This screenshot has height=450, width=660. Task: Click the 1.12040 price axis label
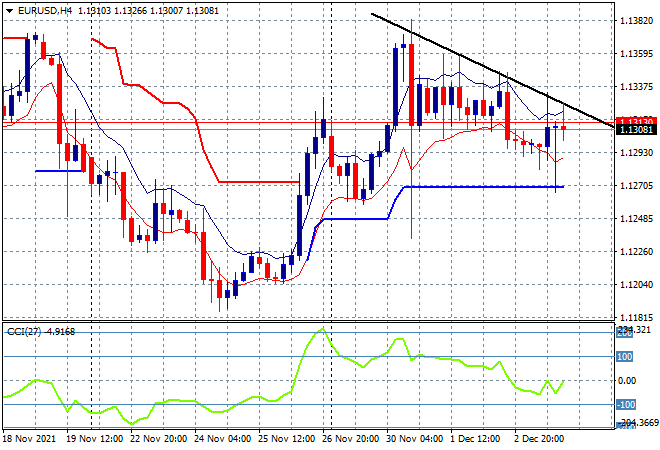(636, 285)
